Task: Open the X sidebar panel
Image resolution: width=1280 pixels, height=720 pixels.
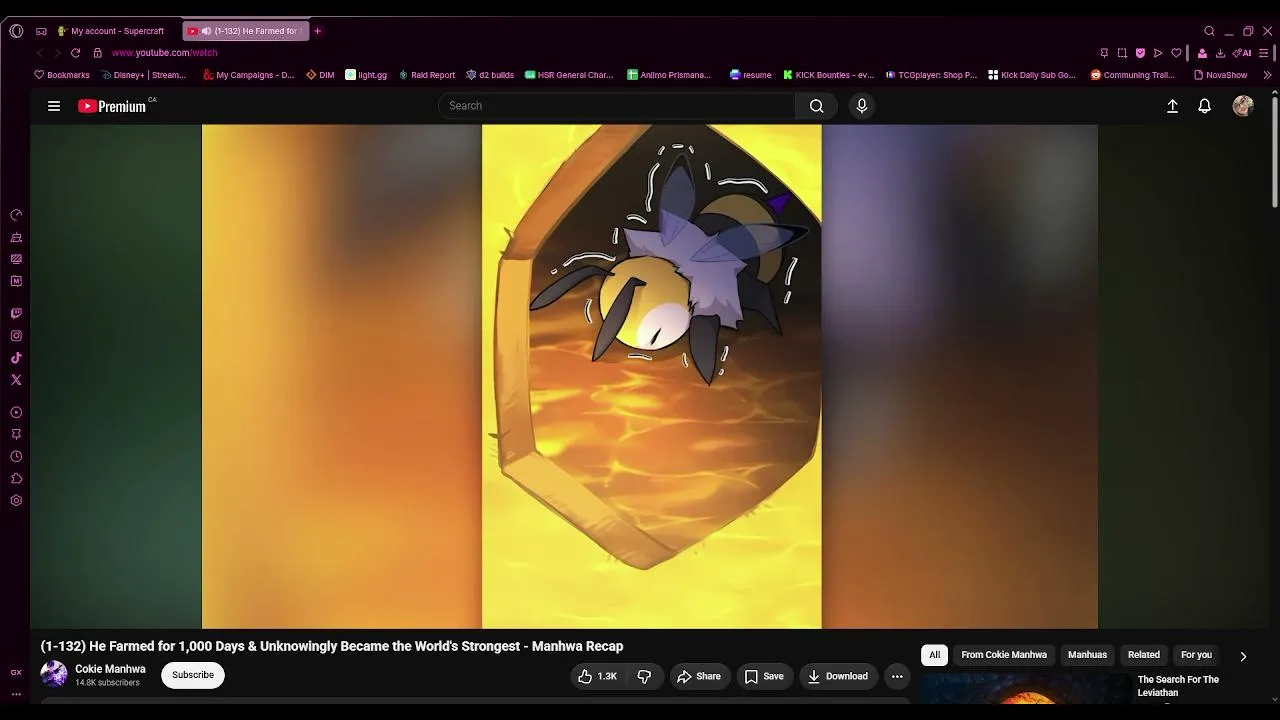Action: point(16,380)
